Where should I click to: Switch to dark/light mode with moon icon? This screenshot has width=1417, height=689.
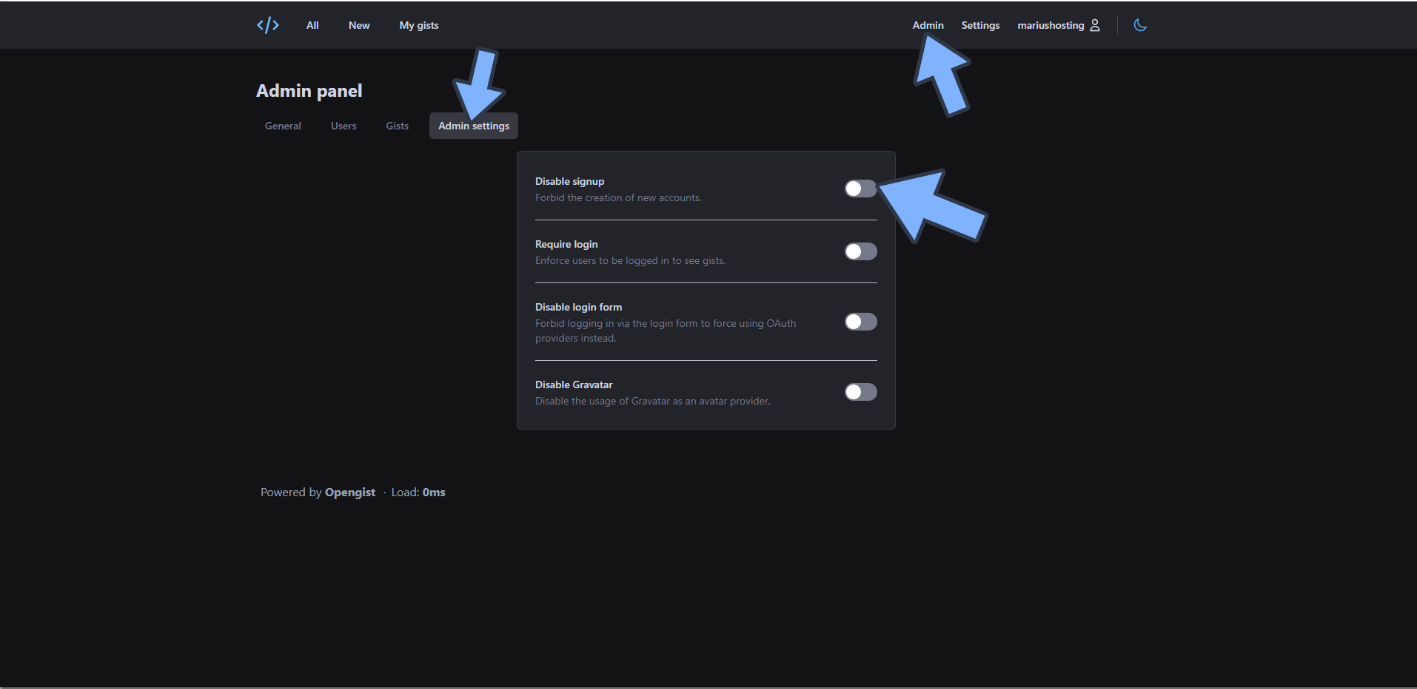[x=1140, y=25]
